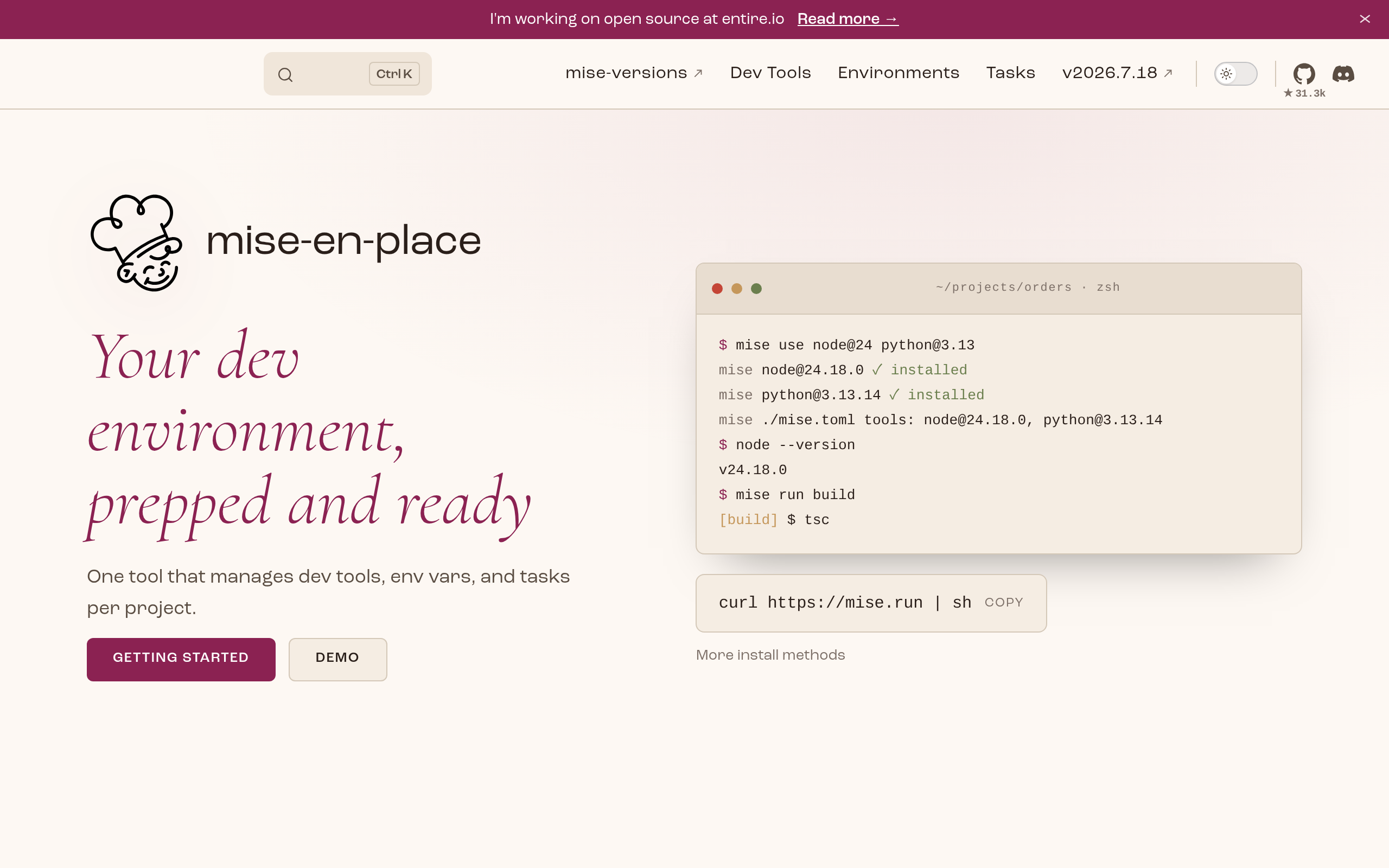The width and height of the screenshot is (1389, 868).
Task: Open the GitHub repository icon
Action: click(x=1304, y=73)
